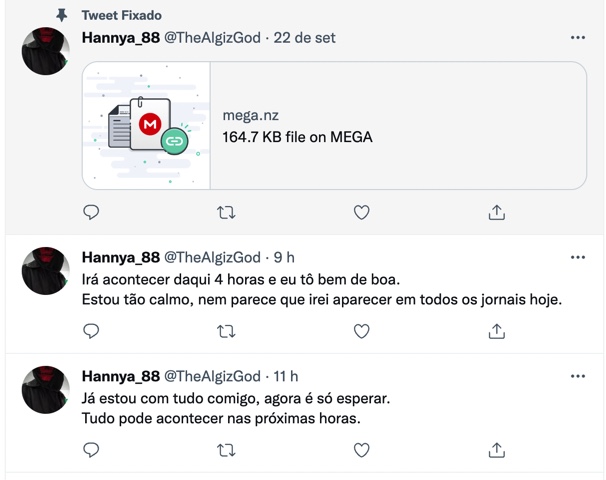Reply to the pinned MEGA tweet
Screen dimensions: 606x480
pyautogui.click(x=91, y=212)
